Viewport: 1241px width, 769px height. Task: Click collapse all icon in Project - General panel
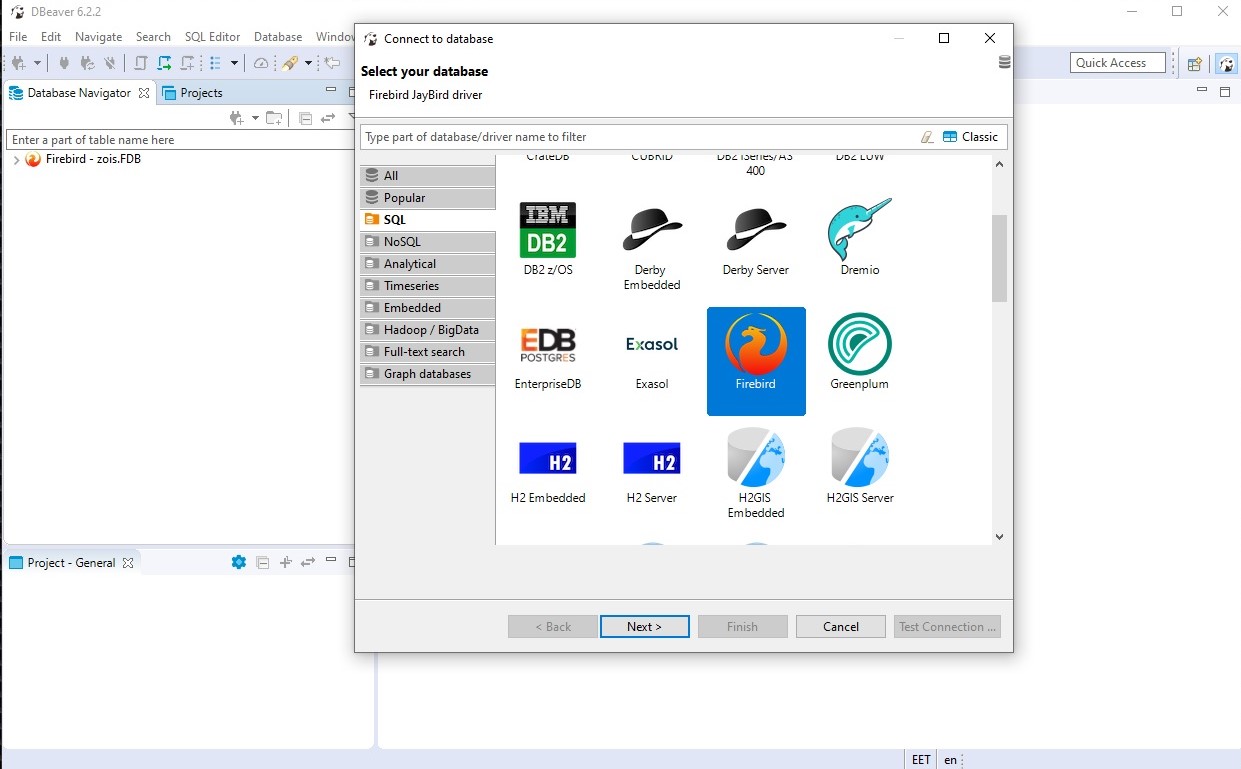(263, 562)
